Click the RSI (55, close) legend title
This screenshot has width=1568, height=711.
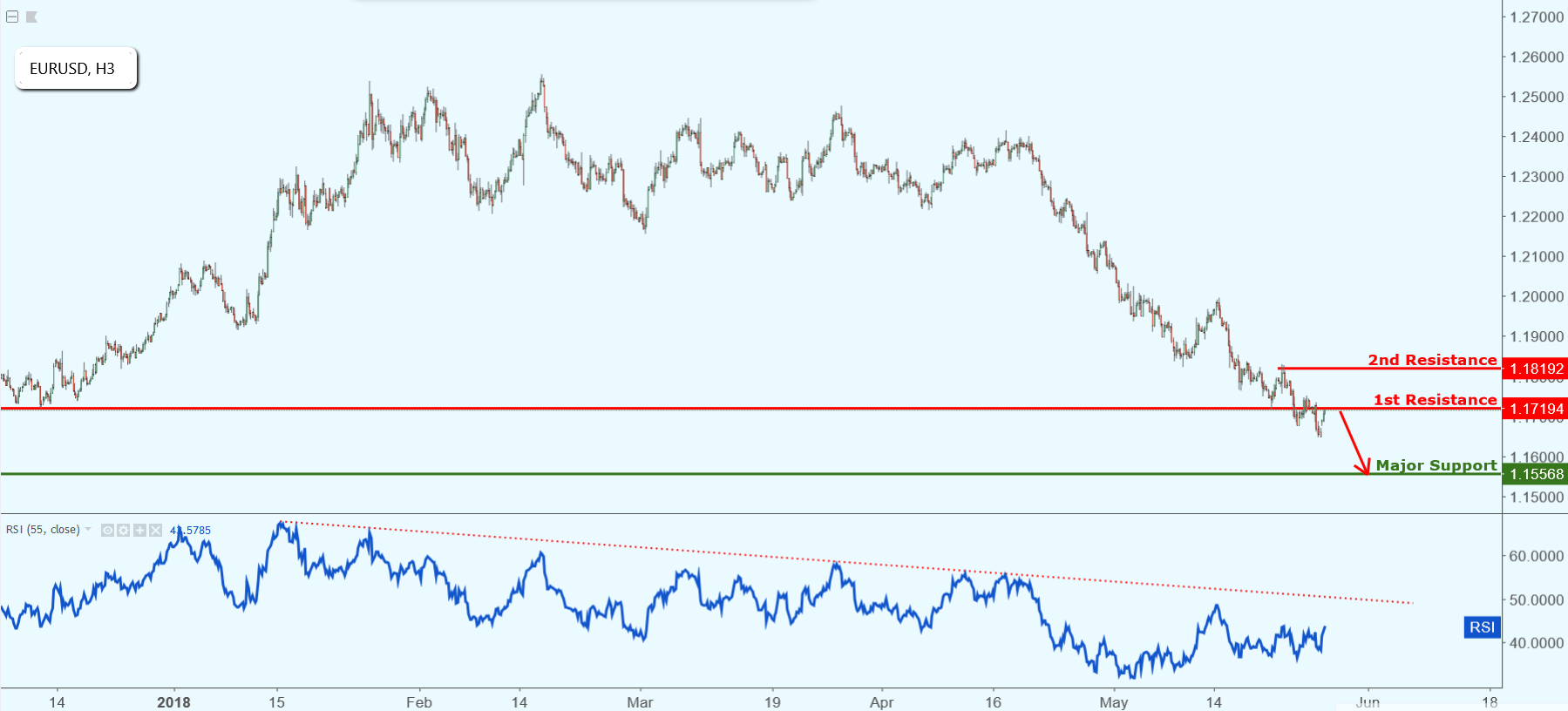tap(43, 530)
